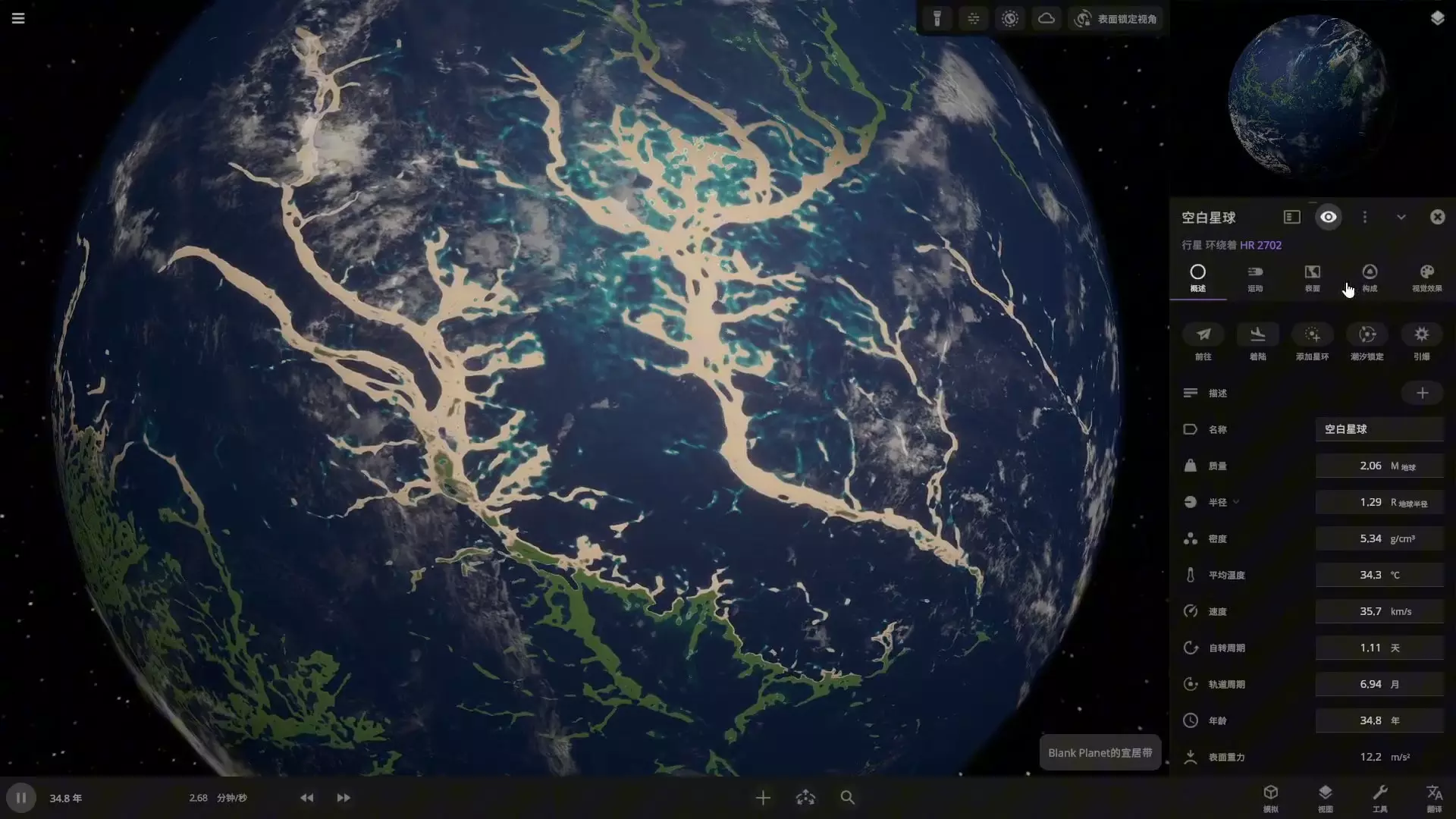The width and height of the screenshot is (1456, 819).
Task: Open the HR 2702 star link
Action: pos(1260,246)
